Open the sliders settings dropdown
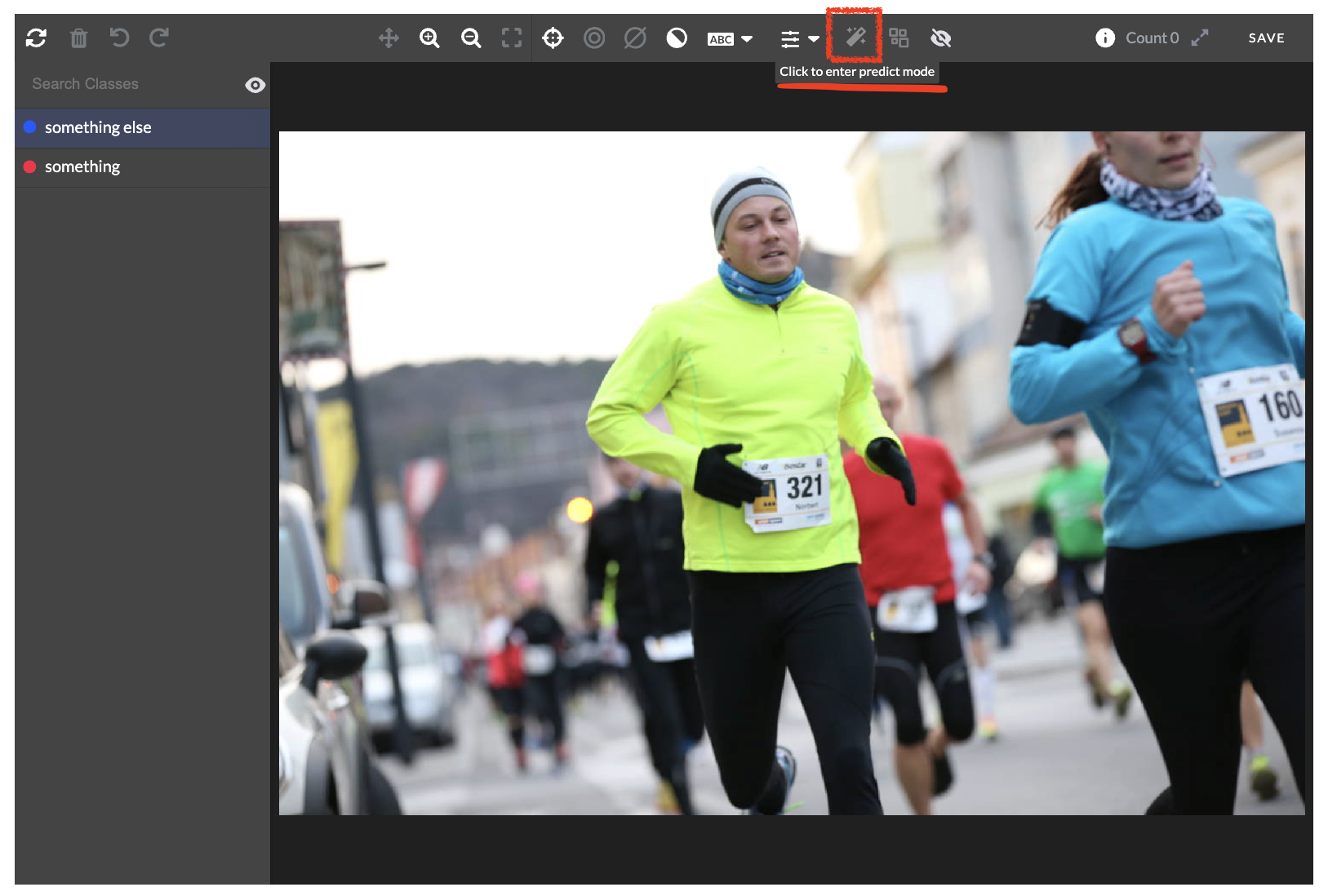Viewport: 1328px width, 896px height. point(799,38)
